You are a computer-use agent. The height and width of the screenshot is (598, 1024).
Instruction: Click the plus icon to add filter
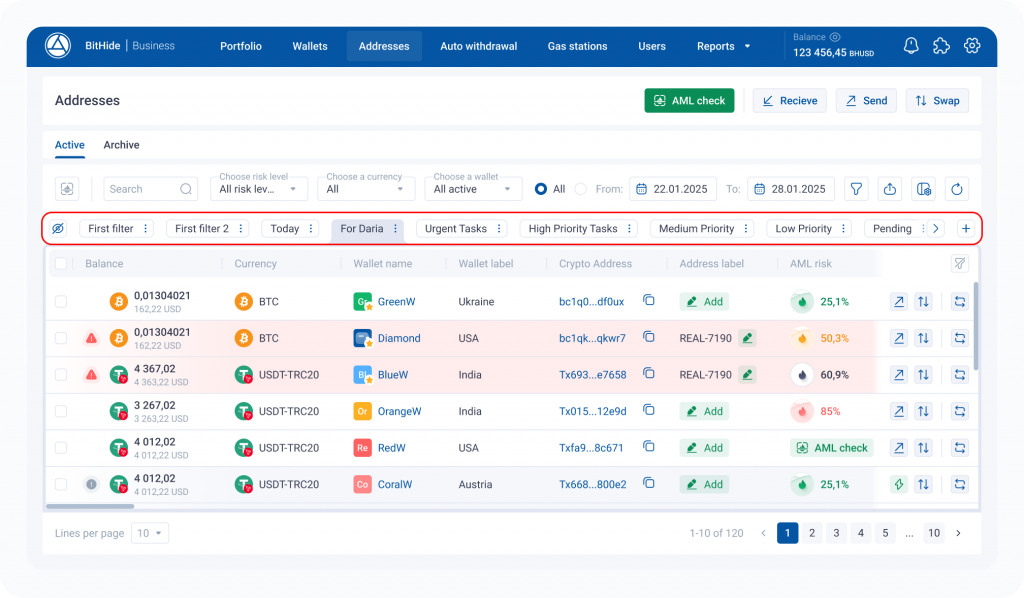pos(966,229)
